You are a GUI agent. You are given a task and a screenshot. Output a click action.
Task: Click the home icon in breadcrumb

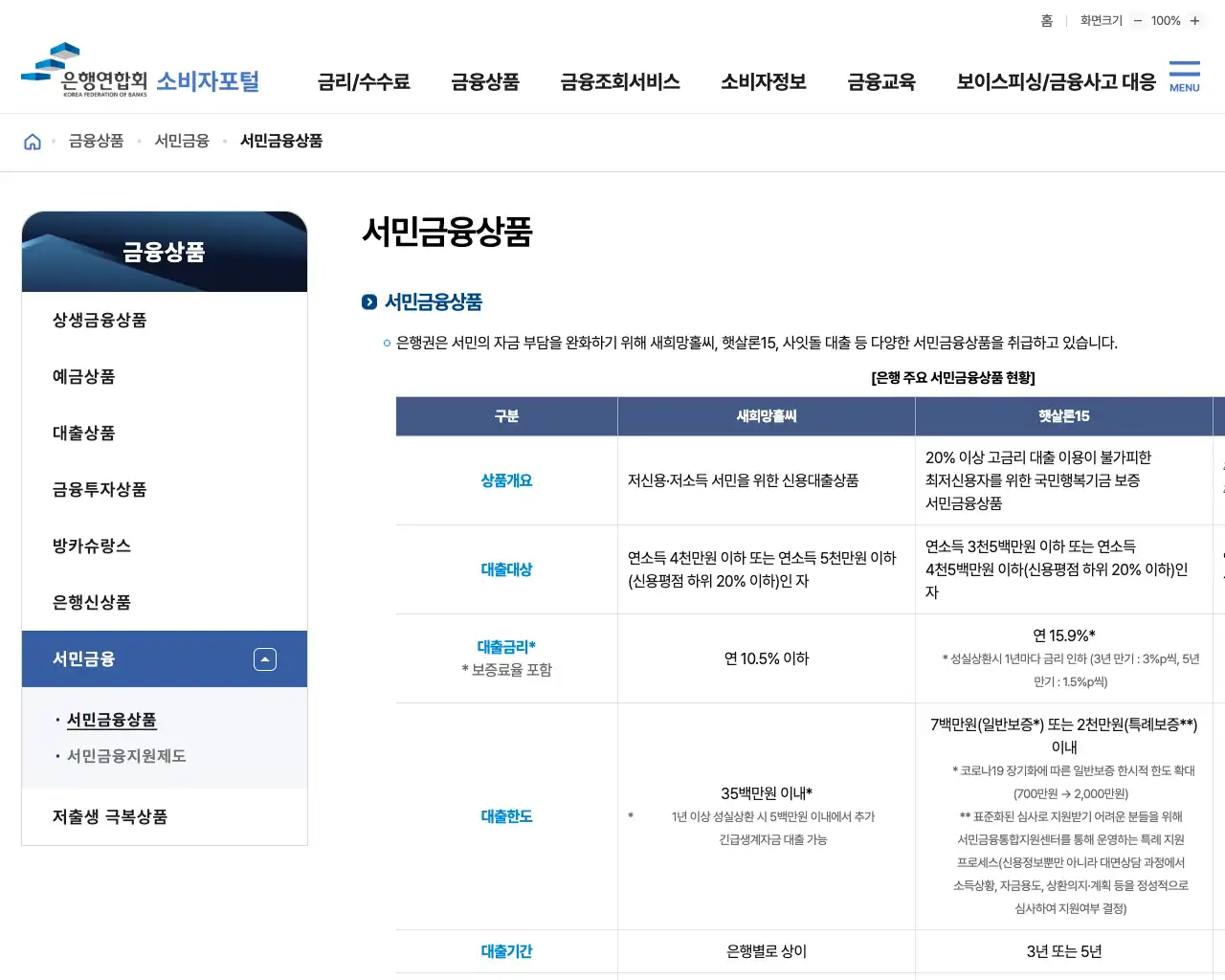[x=33, y=142]
